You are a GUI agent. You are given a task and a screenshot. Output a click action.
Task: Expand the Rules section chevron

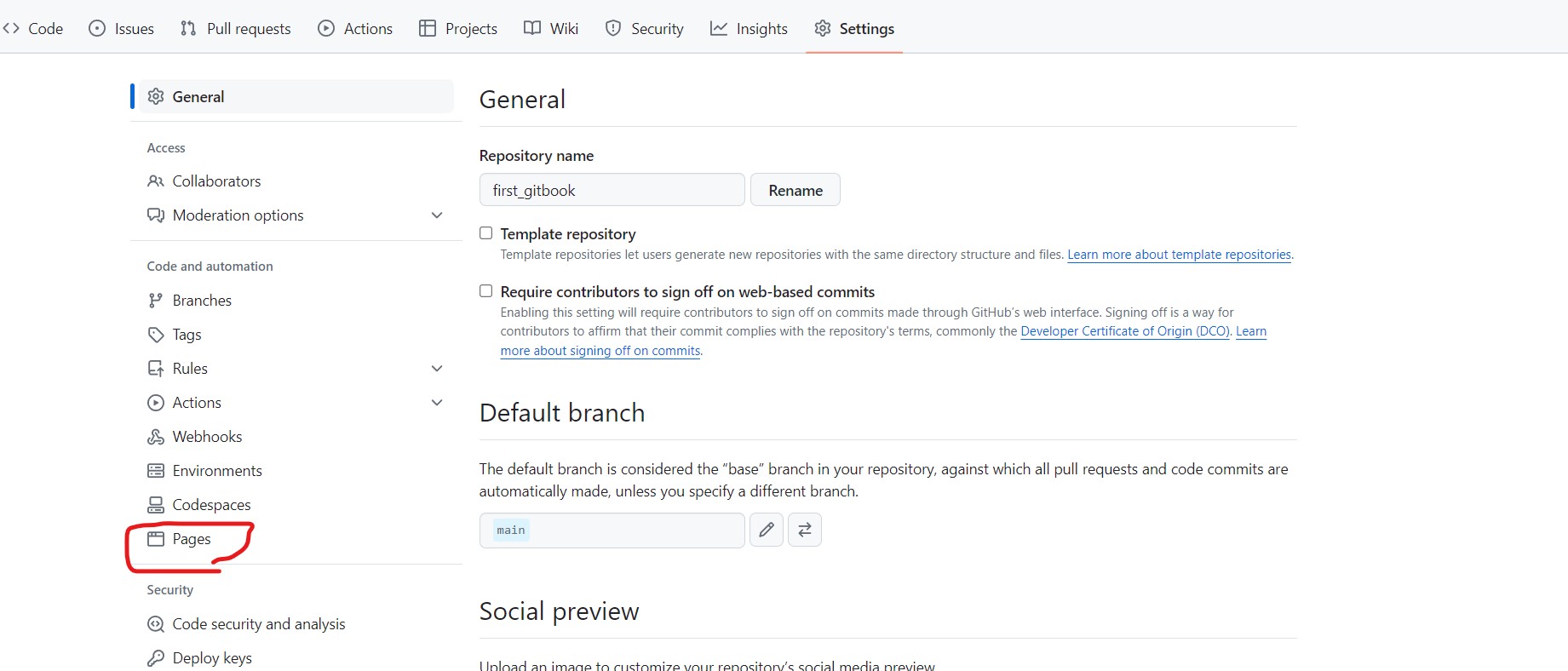pos(437,369)
